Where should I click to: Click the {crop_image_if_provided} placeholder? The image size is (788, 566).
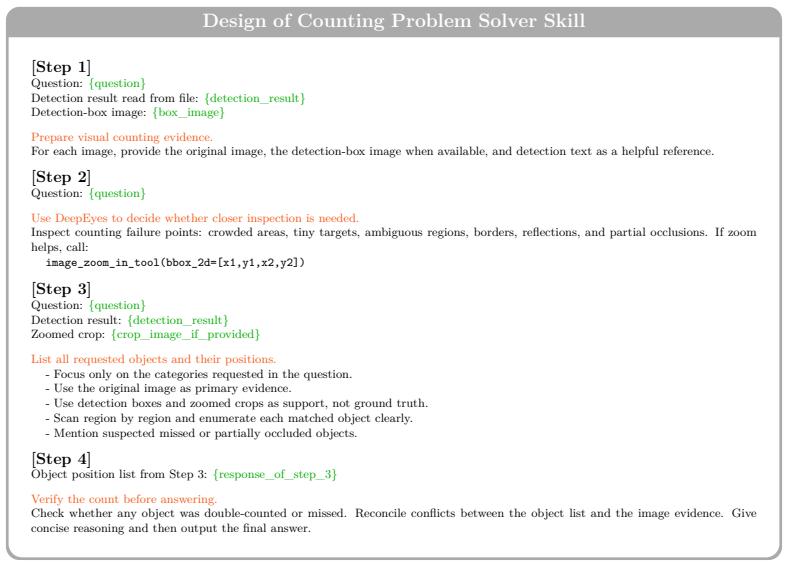click(x=185, y=334)
